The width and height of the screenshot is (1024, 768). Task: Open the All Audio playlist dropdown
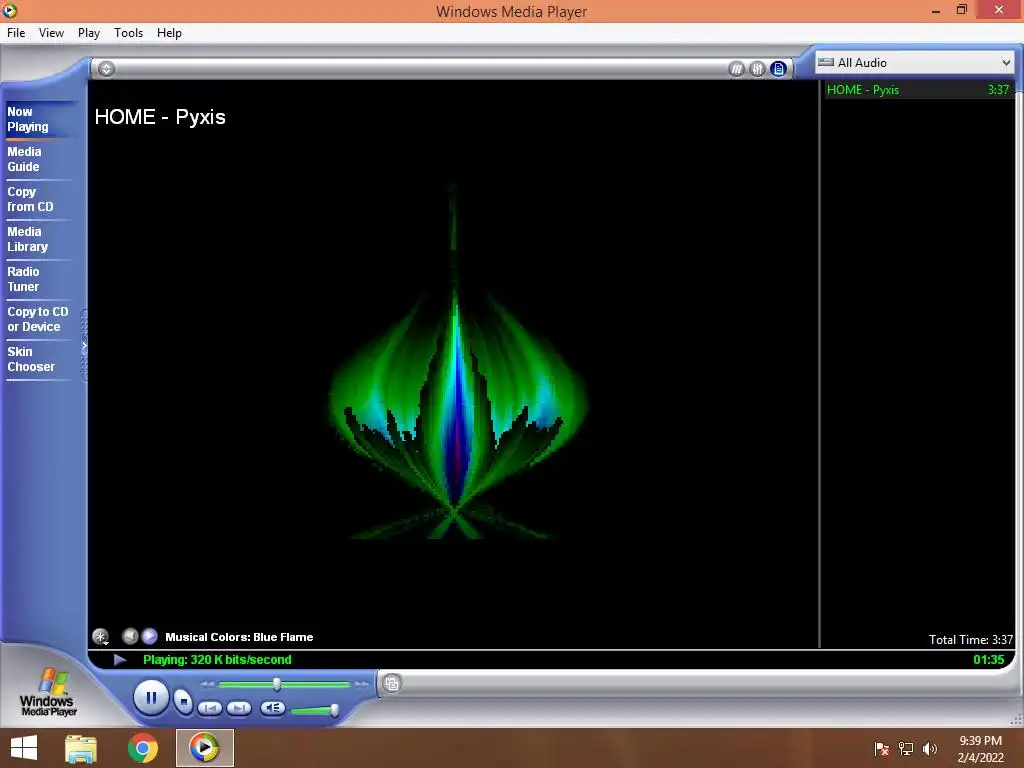(x=914, y=63)
